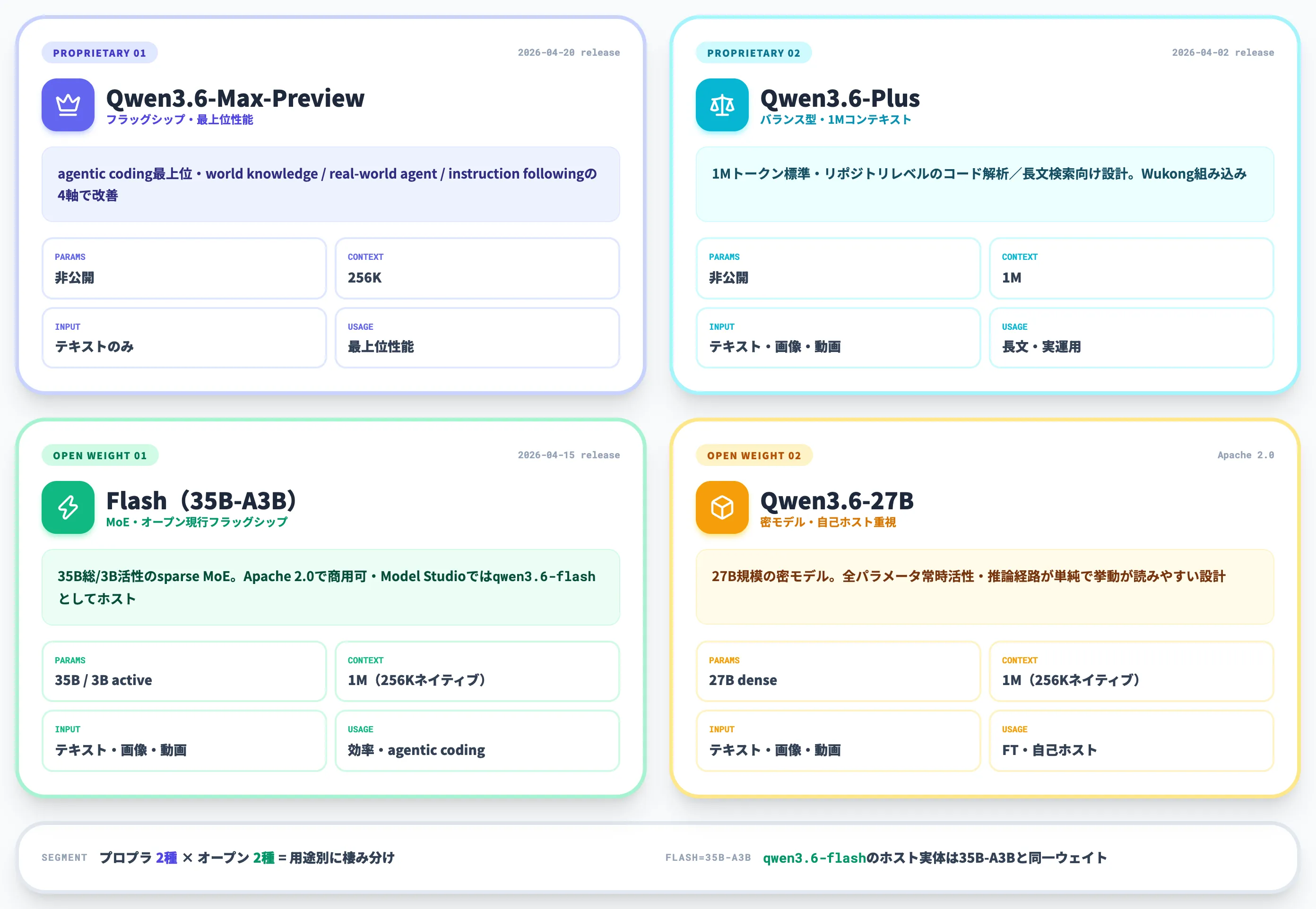This screenshot has width=1316, height=909.
Task: Click INPUT テキスト・画像・動画 in Qwen3.6-27B card
Action: point(838,741)
